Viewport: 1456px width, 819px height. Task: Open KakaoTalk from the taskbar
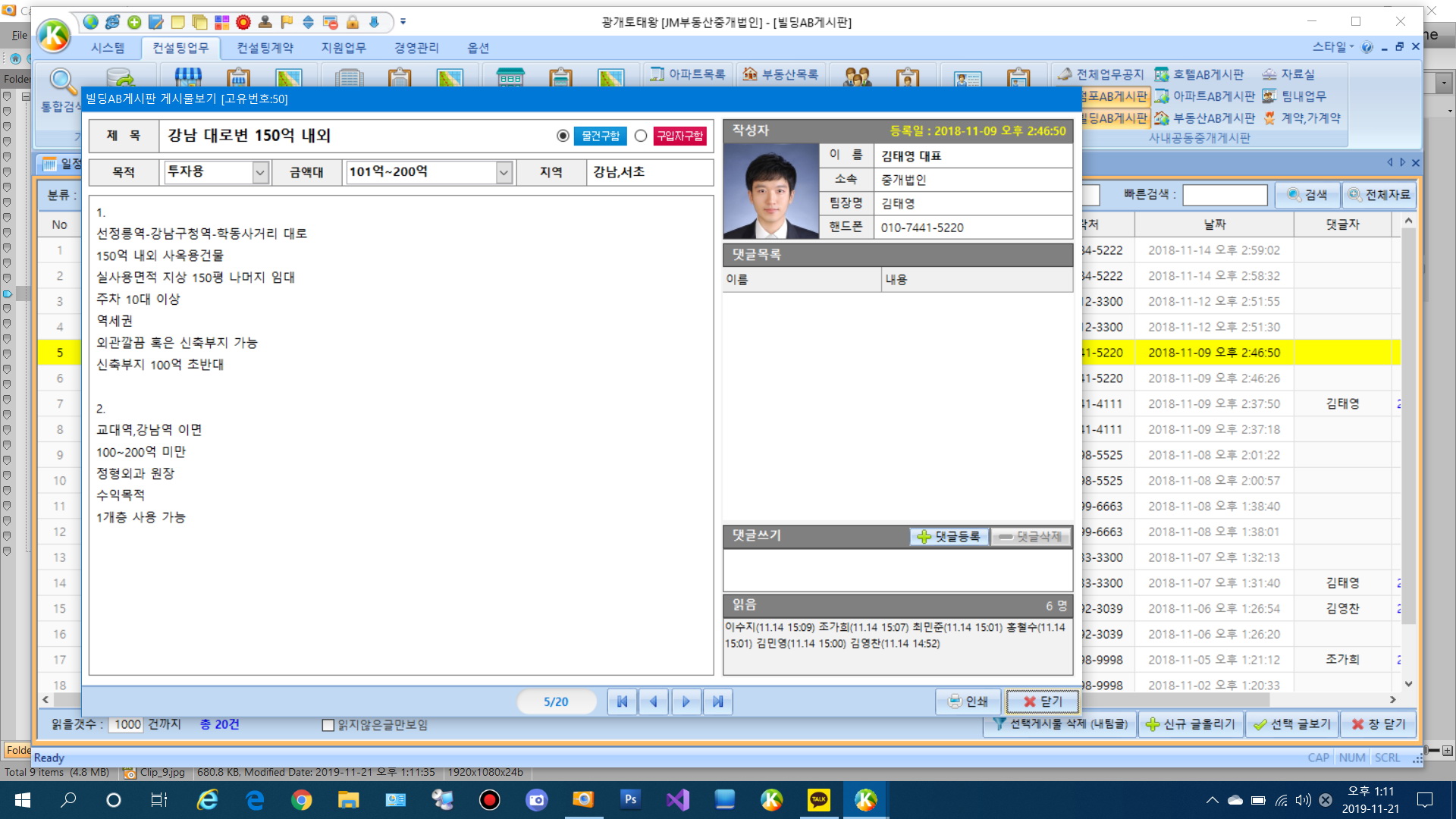pos(819,799)
